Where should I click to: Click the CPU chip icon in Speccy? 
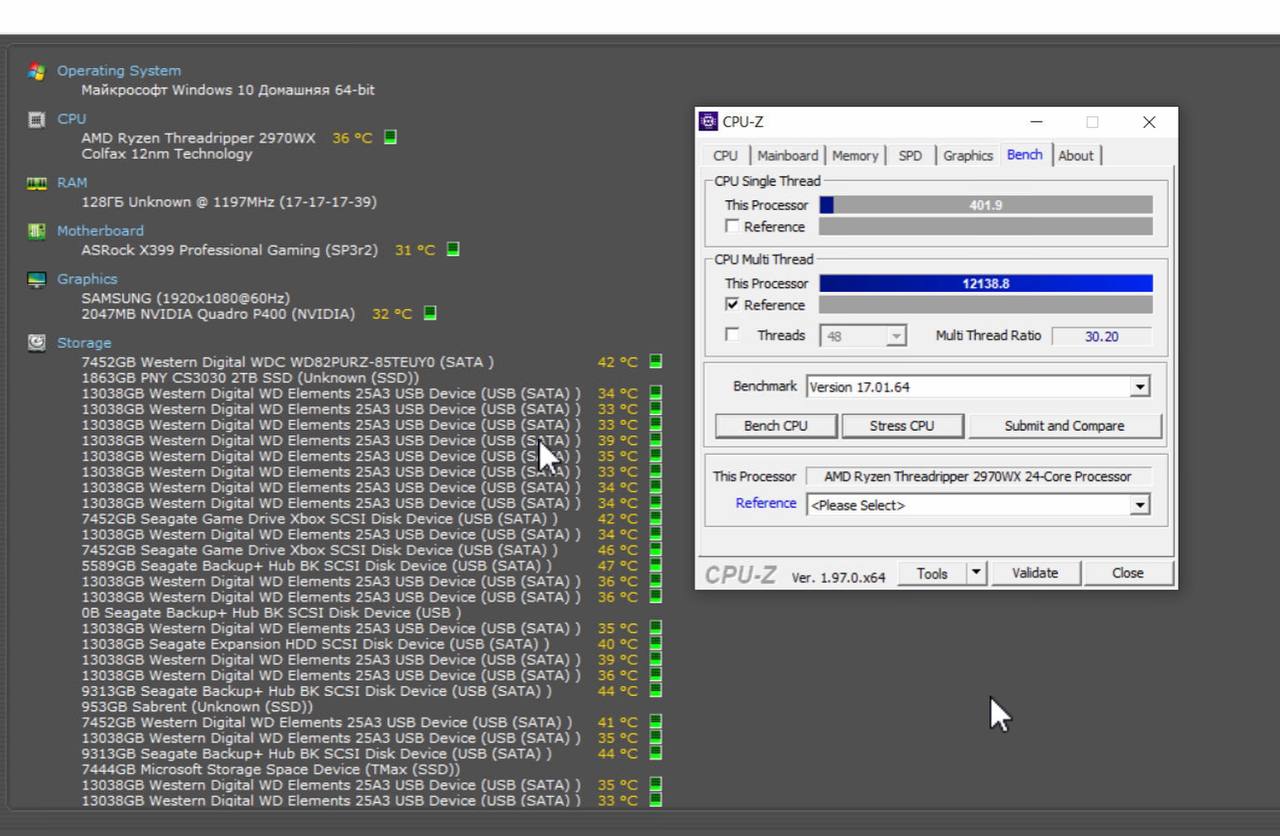[x=37, y=119]
